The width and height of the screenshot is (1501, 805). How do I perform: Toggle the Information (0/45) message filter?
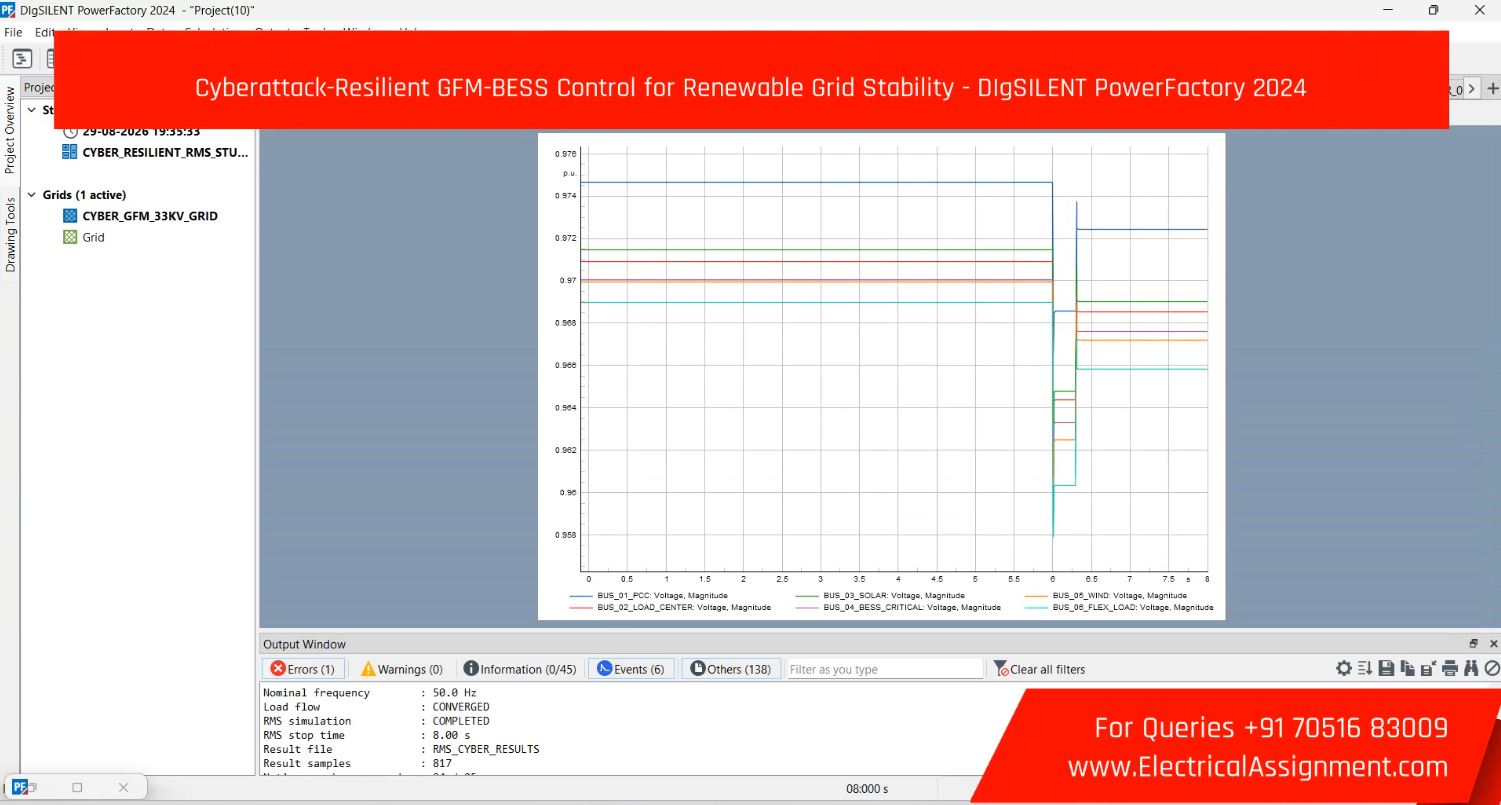(x=520, y=669)
